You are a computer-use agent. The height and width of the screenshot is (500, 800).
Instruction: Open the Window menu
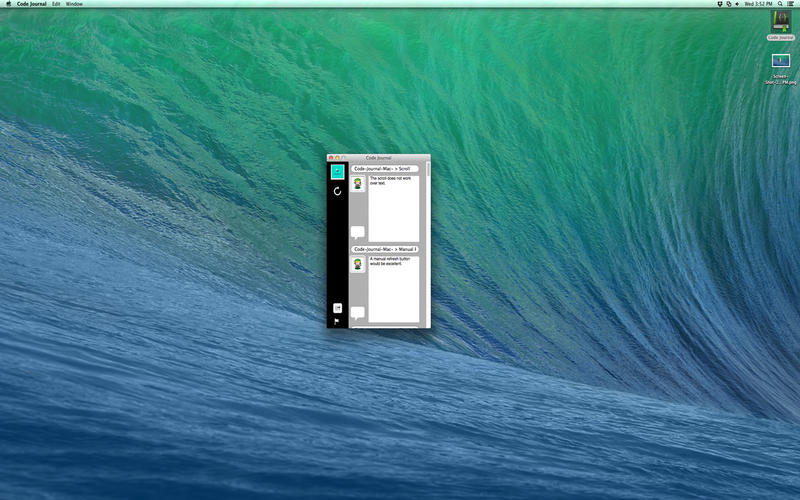[74, 4]
